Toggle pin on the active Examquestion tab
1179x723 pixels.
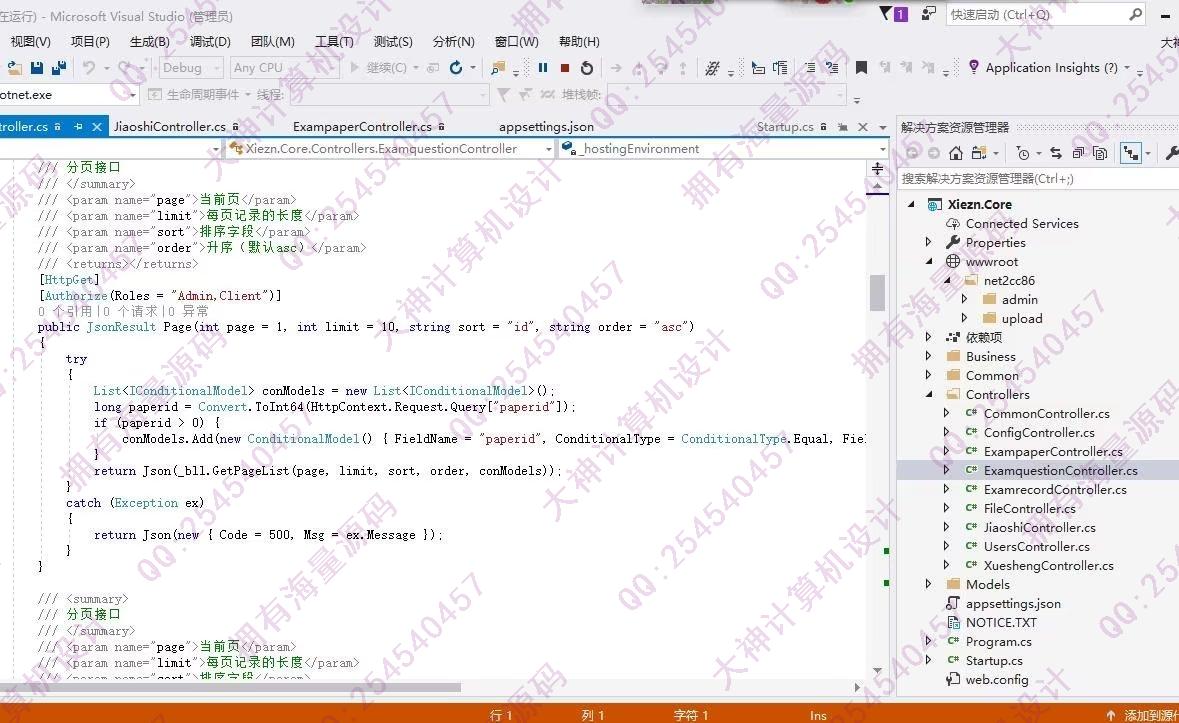[77, 127]
